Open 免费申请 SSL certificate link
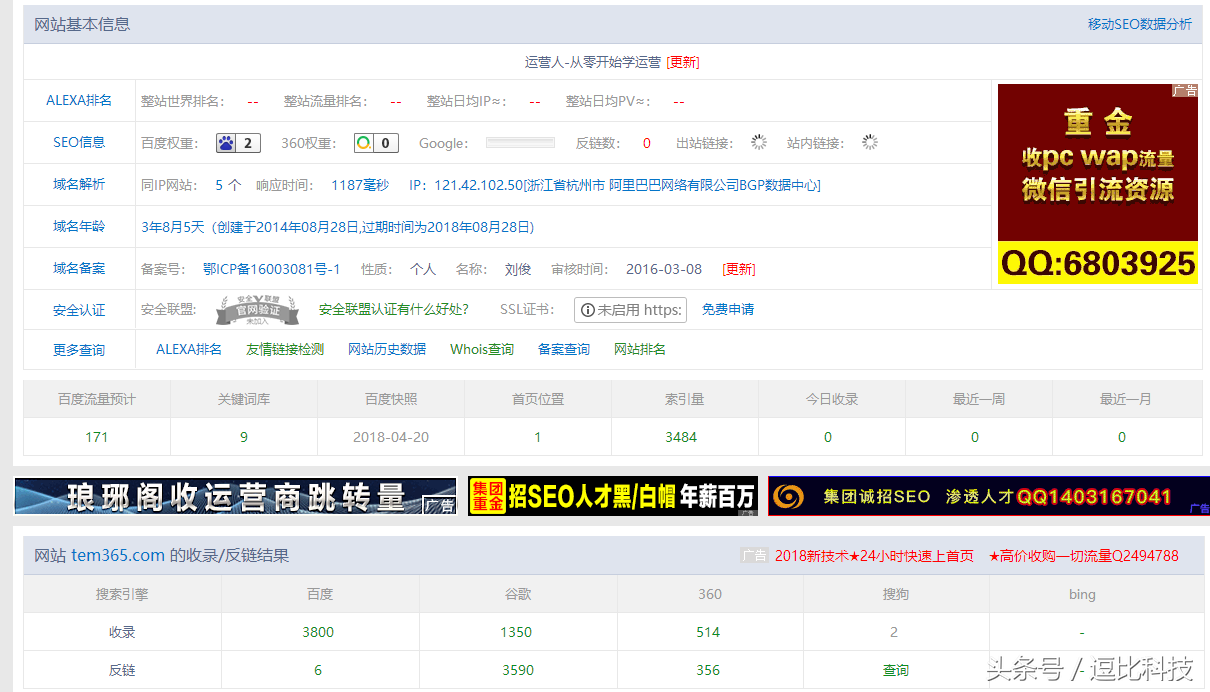The width and height of the screenshot is (1210, 692). click(x=728, y=310)
